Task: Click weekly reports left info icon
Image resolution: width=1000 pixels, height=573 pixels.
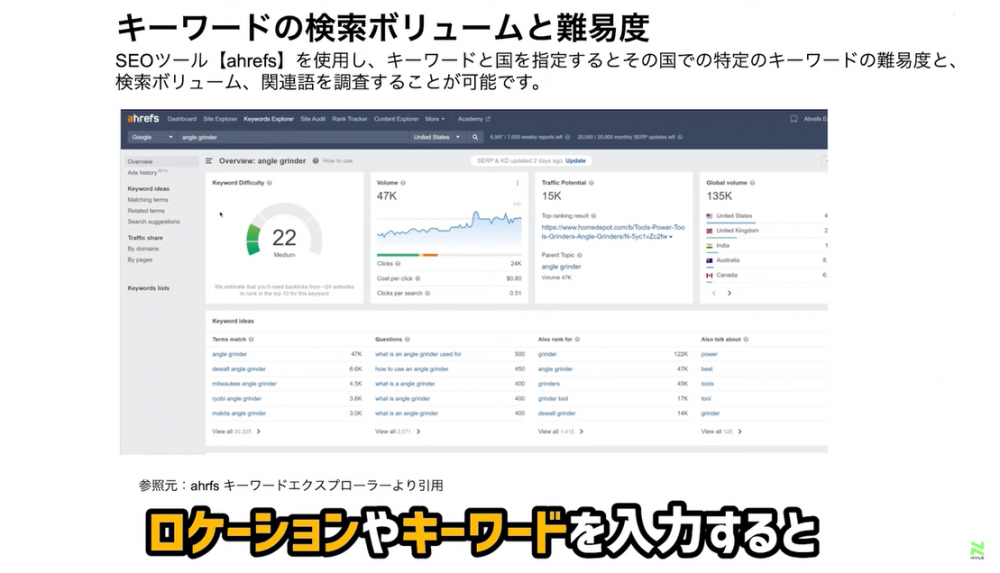Action: 568,137
